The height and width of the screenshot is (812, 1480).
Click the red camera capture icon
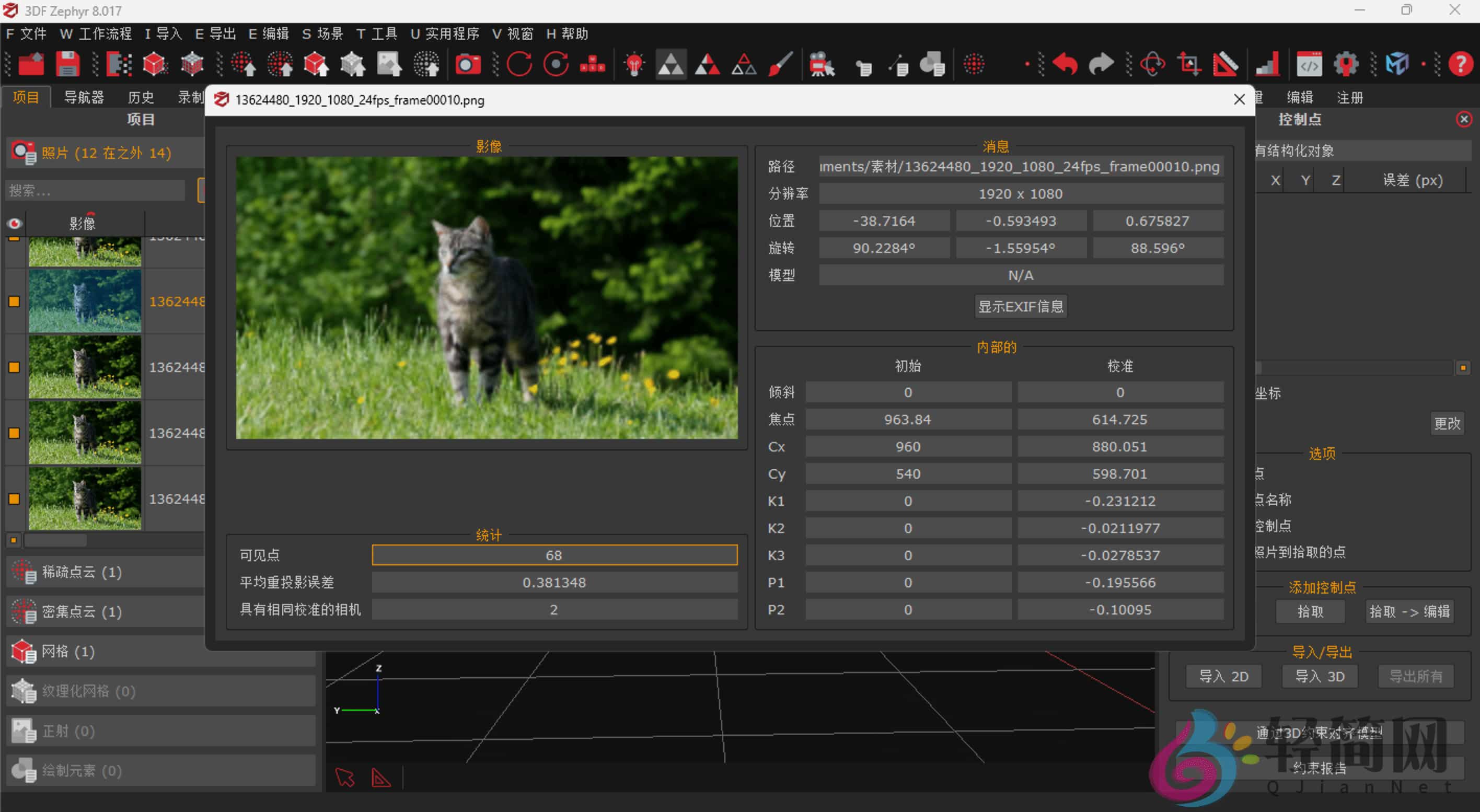tap(468, 64)
